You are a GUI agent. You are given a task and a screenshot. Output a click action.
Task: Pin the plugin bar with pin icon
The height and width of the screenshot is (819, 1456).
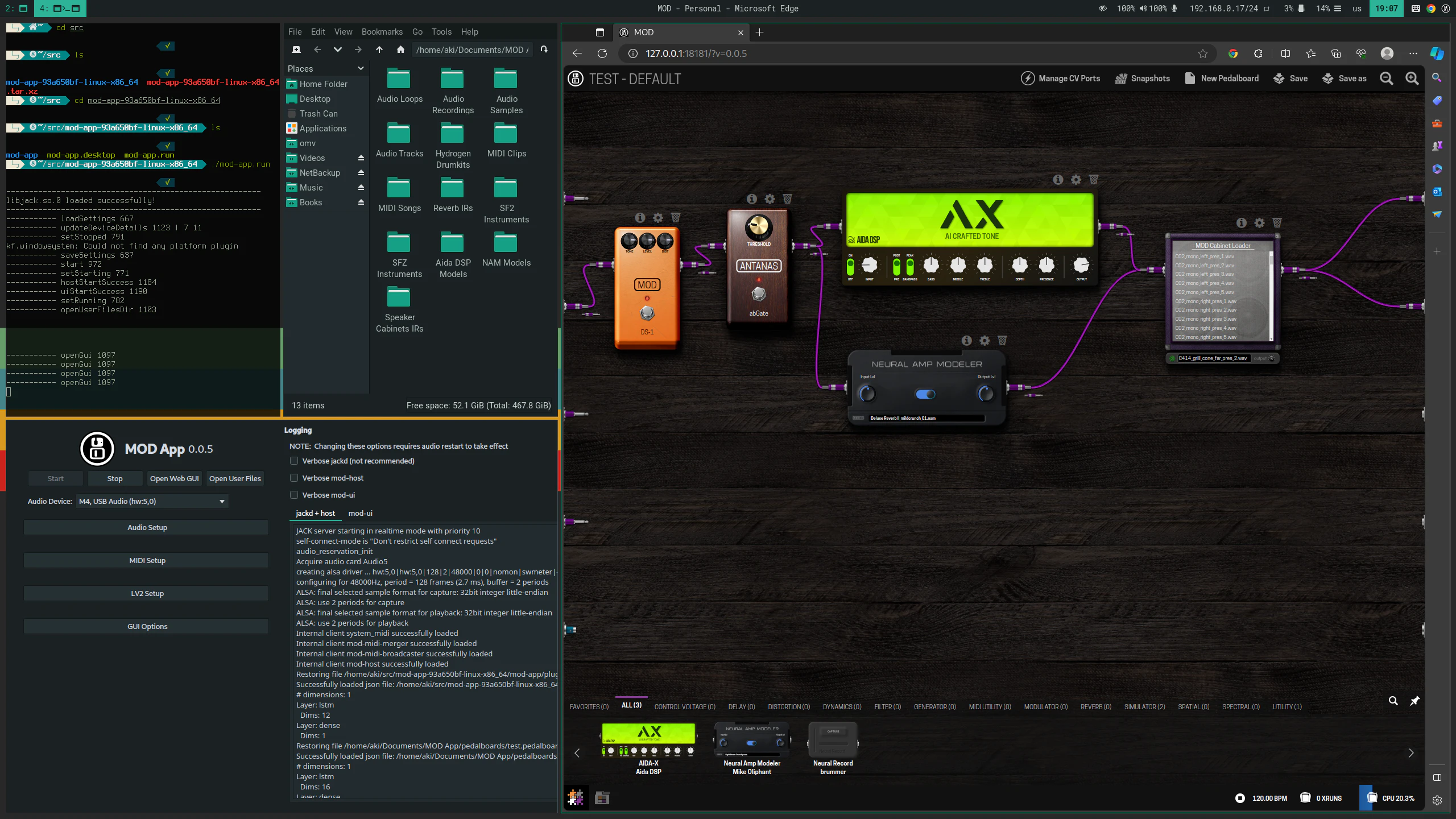point(1414,701)
